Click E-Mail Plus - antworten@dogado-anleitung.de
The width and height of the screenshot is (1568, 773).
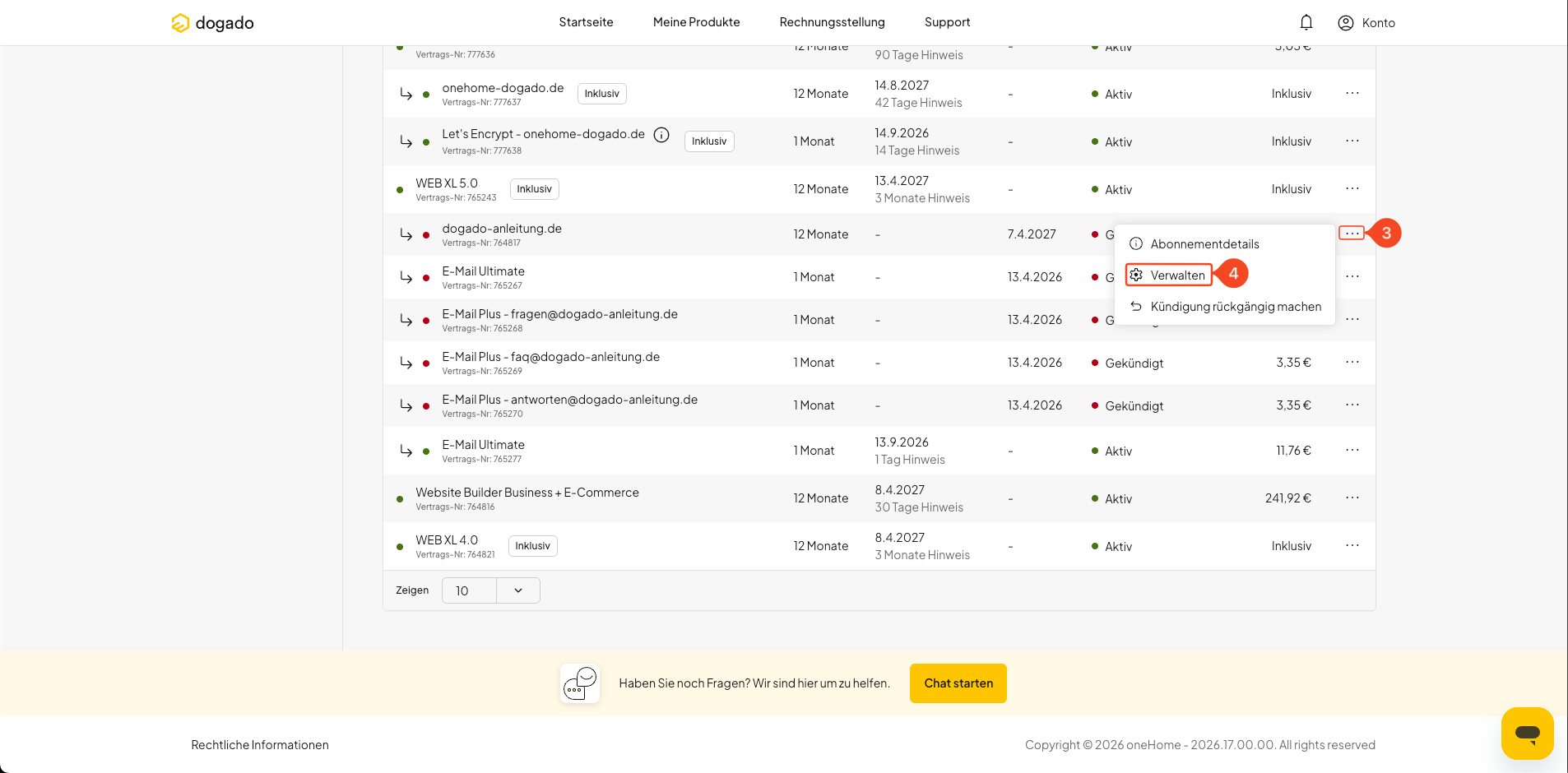coord(569,400)
